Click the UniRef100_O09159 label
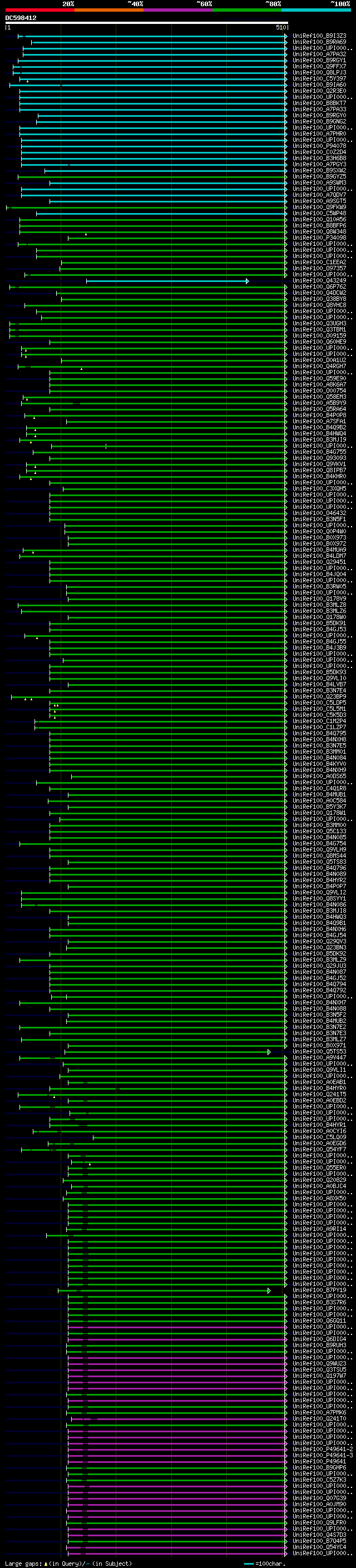The width and height of the screenshot is (356, 1568). (319, 336)
